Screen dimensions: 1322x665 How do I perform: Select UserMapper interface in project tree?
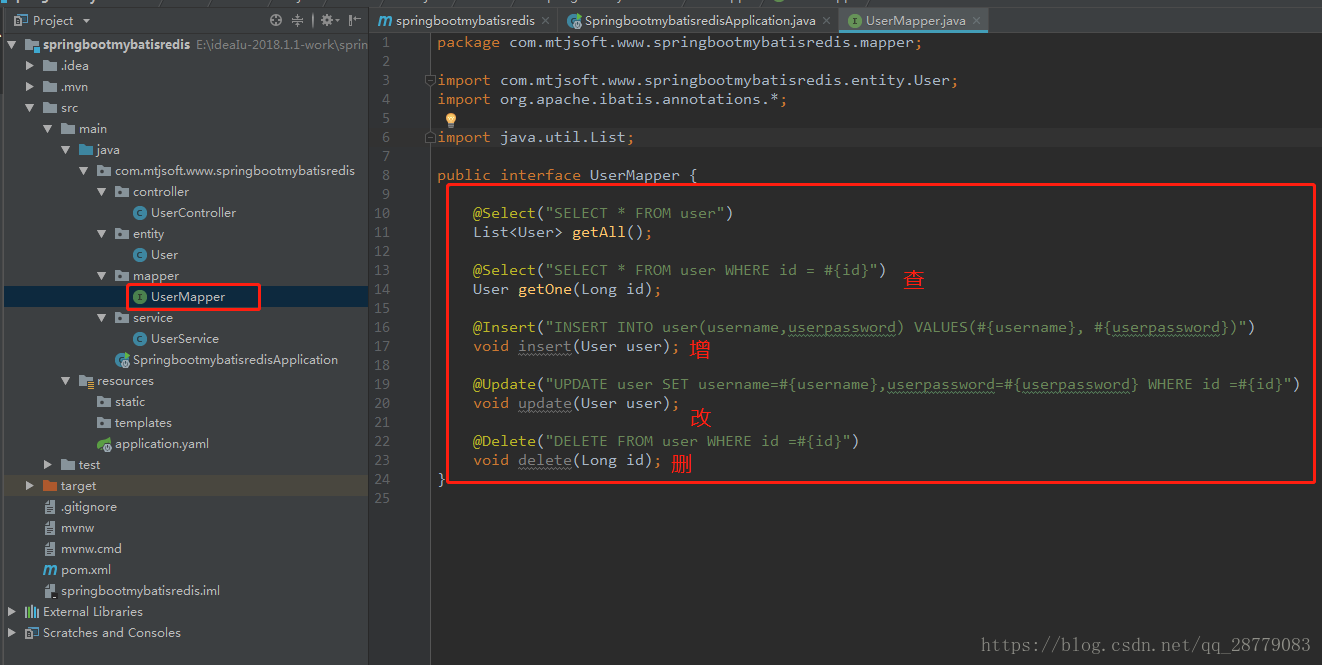188,297
